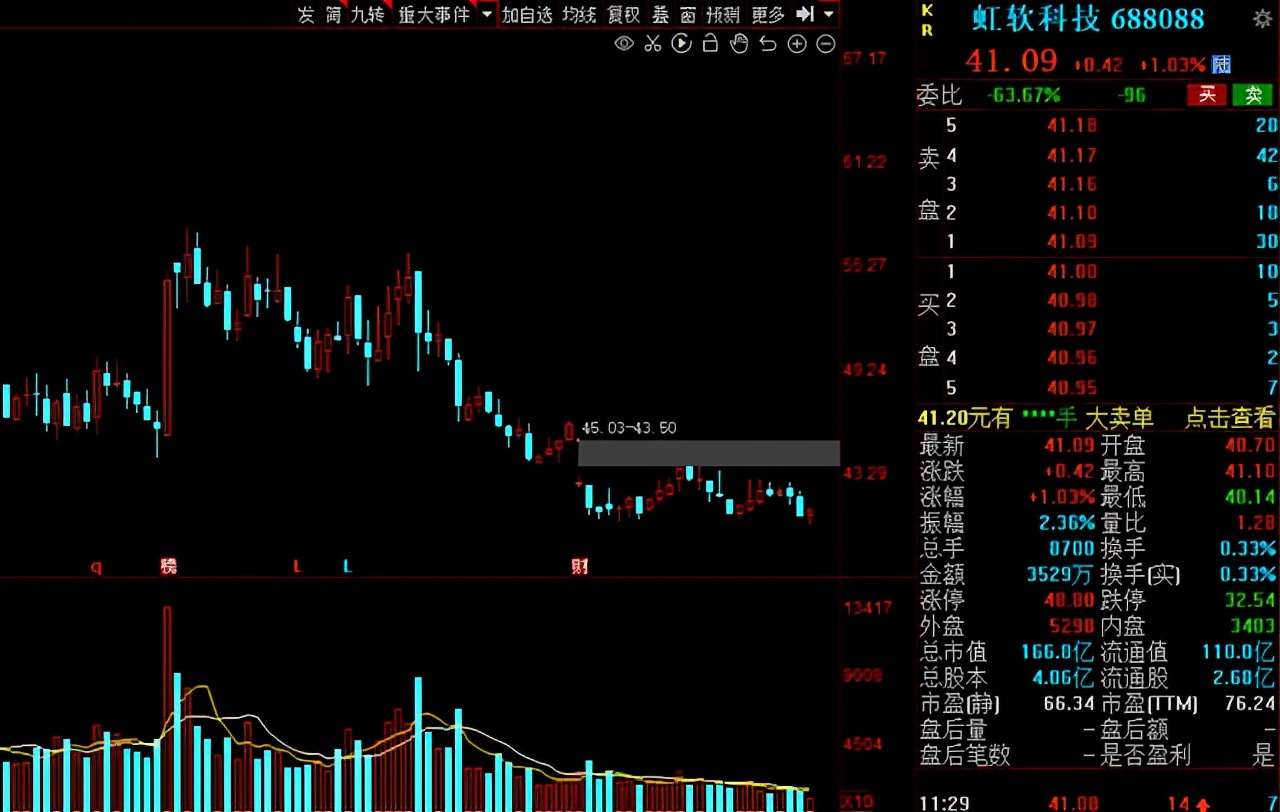Viewport: 1280px width, 812px height.
Task: Click the 最高 value 41.10
Action: tap(1249, 471)
